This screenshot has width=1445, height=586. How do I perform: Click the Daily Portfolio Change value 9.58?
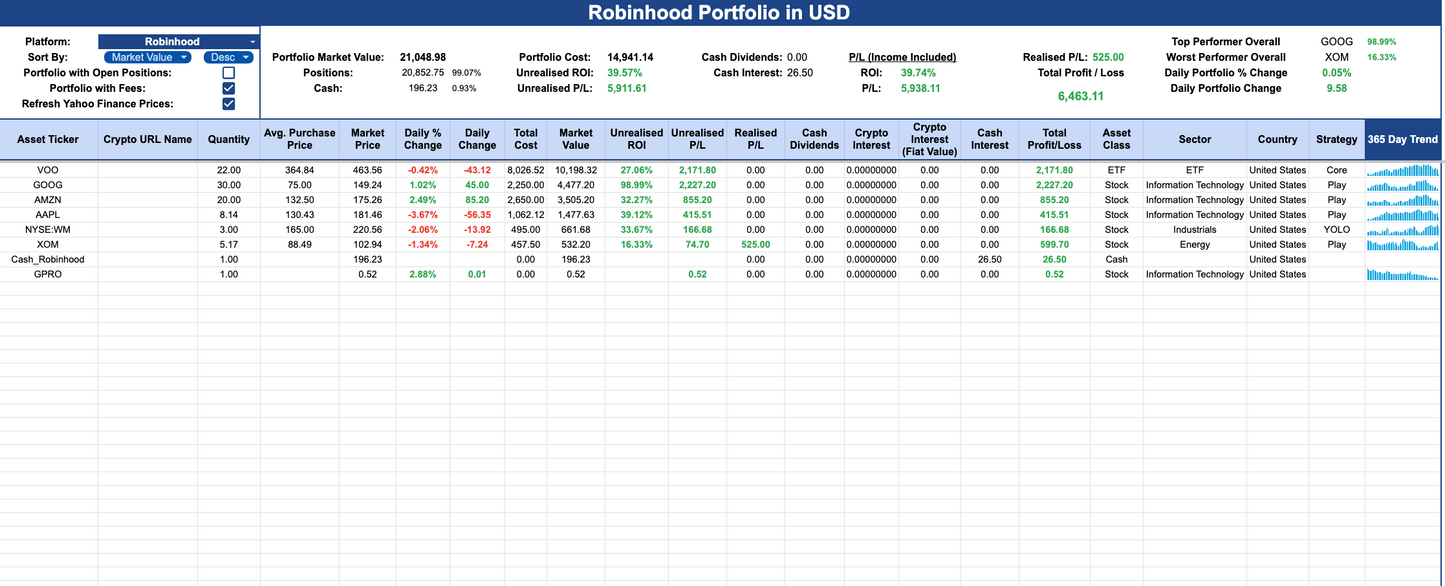(1337, 88)
